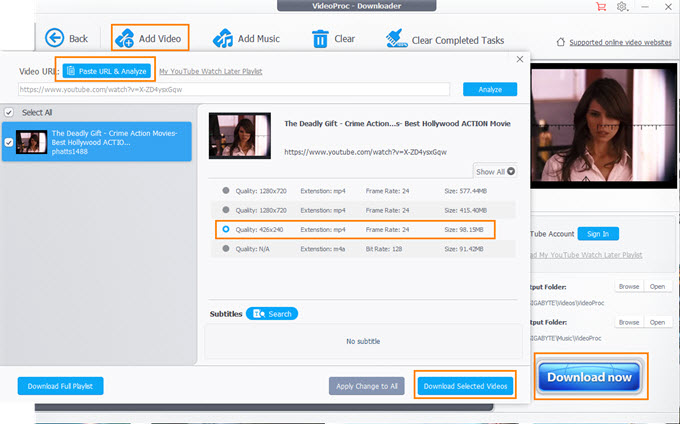
Task: Open settings gear in title bar
Action: click(622, 7)
